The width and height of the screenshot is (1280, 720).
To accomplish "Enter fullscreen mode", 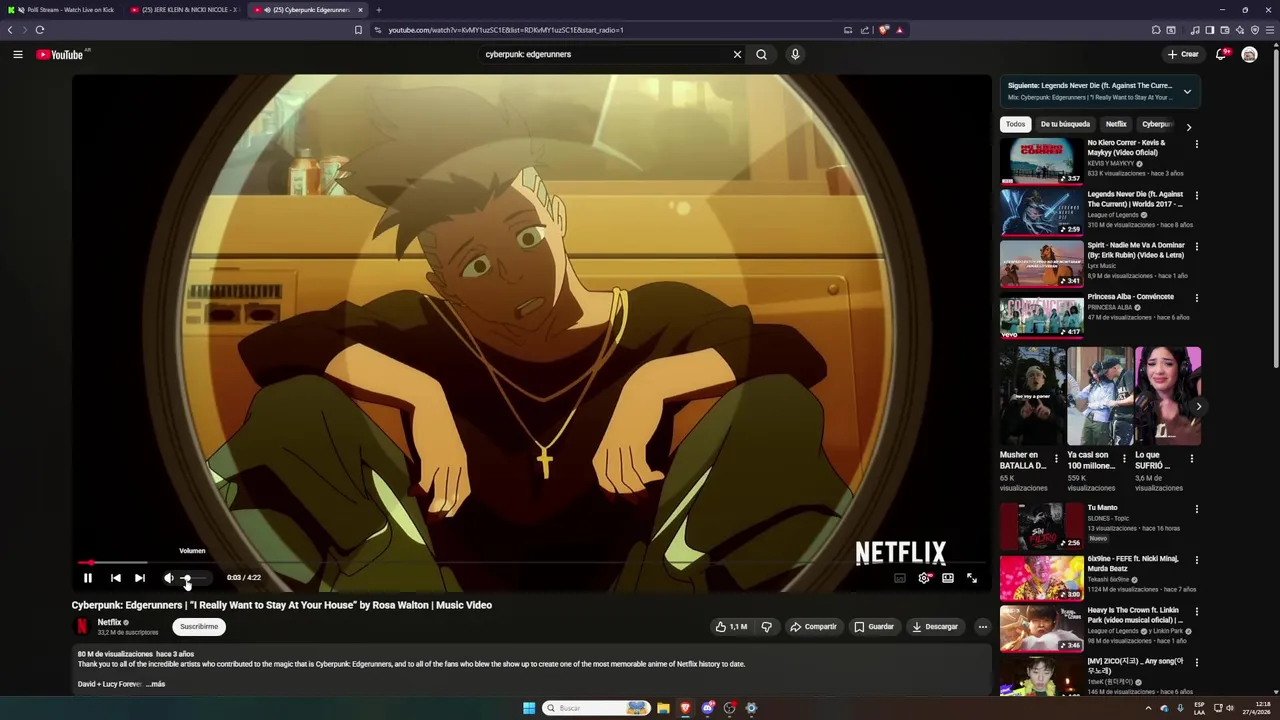I will pyautogui.click(x=972, y=578).
